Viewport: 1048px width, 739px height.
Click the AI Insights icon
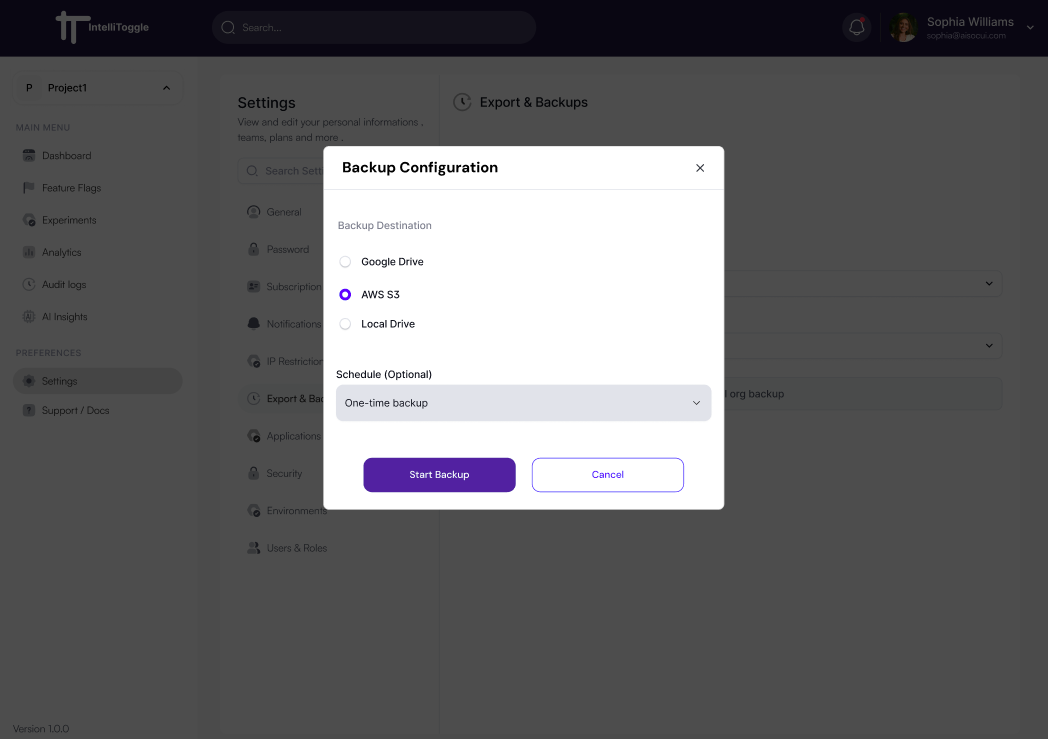click(x=29, y=317)
